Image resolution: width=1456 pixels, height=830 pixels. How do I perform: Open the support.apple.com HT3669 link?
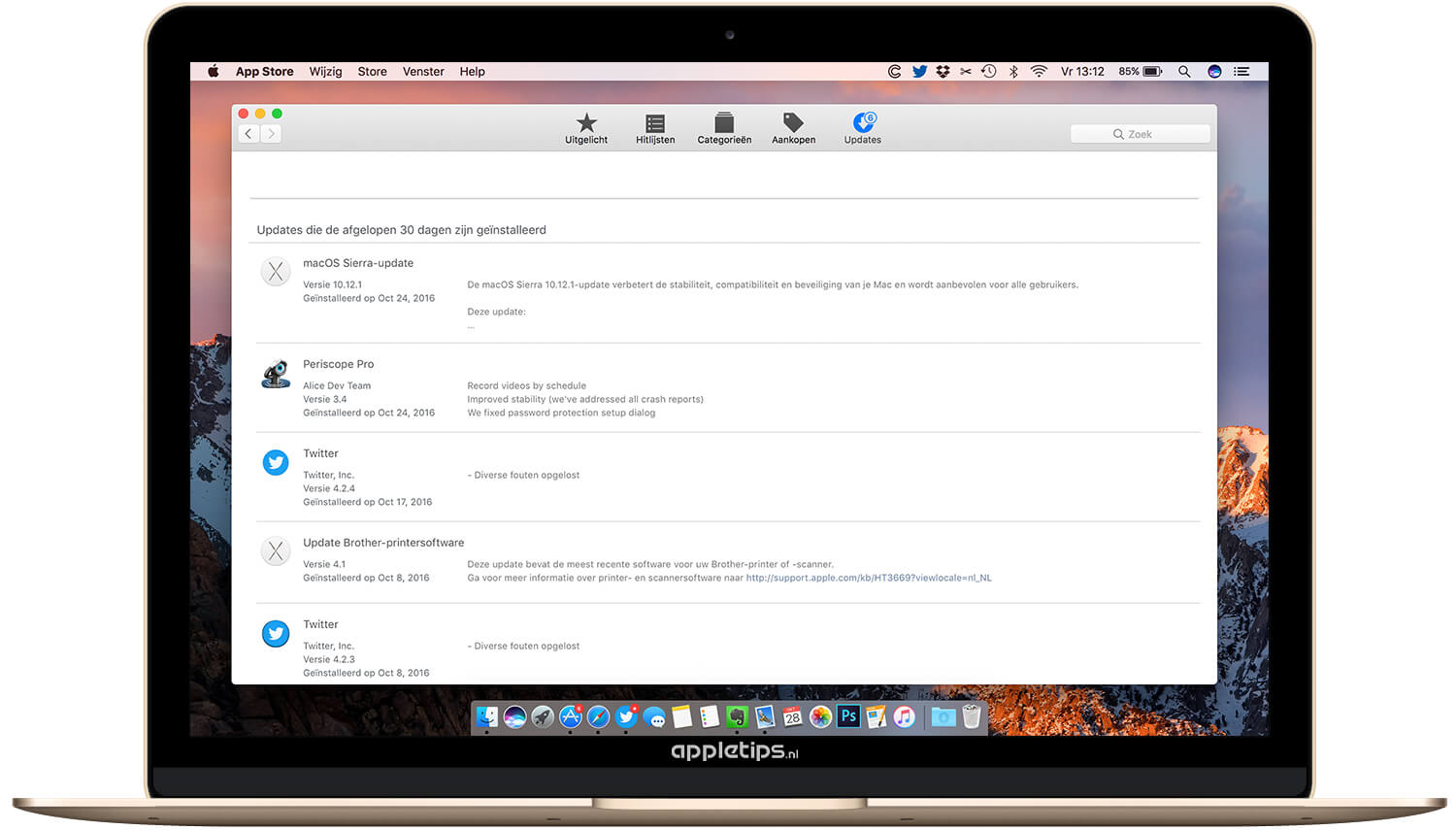869,578
